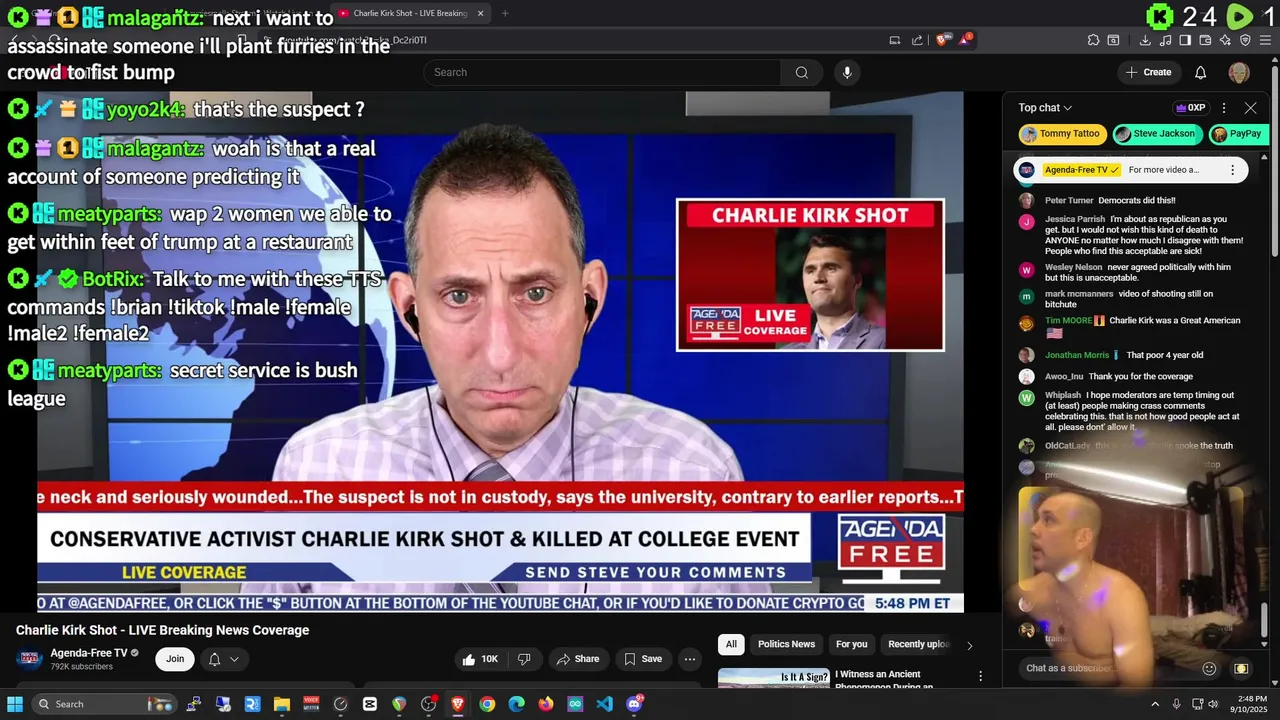Screen dimensions: 1280x720
Task: Switch to the Charlie Kirk Shot browser tab
Action: click(410, 13)
